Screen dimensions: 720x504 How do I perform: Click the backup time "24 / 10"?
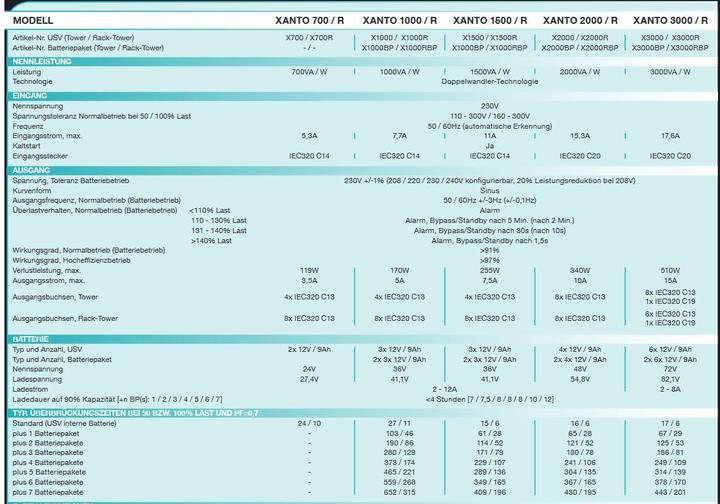(x=309, y=423)
